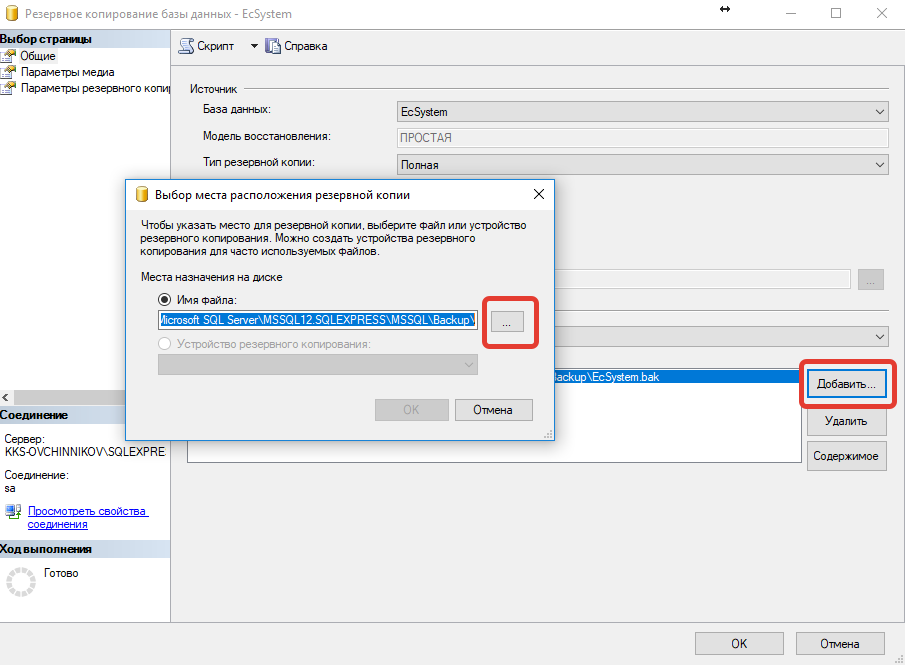Viewport: 905px width, 665px height.
Task: Expand the База данных EcSystem combo box
Action: point(642,111)
